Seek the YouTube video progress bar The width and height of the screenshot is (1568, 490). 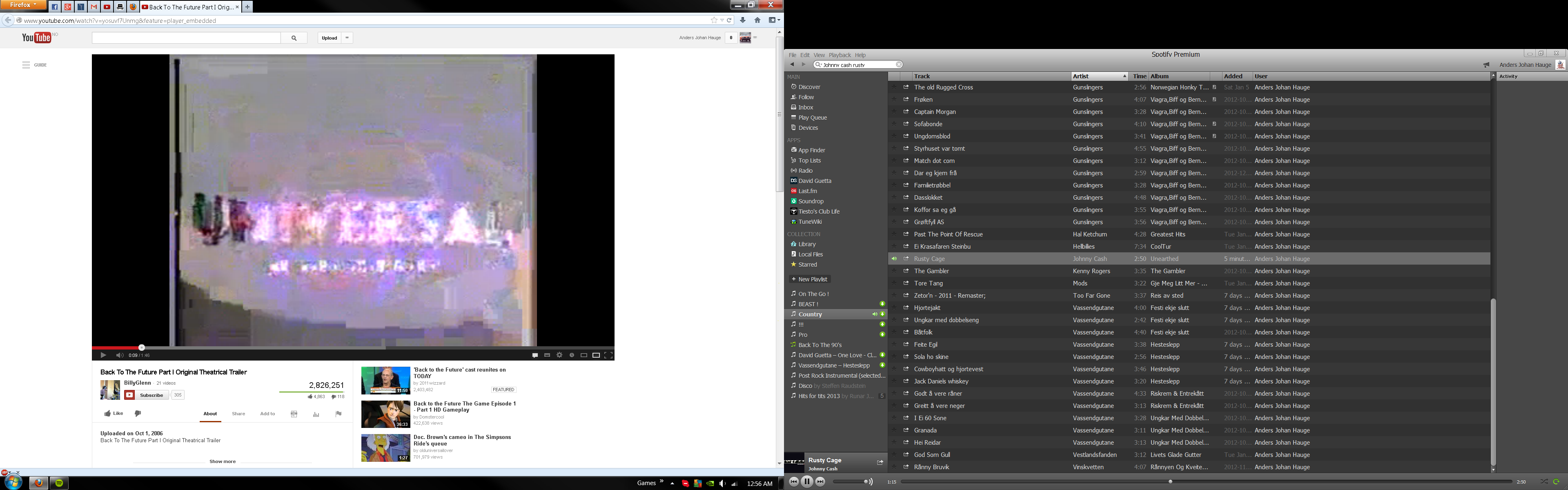pos(353,347)
